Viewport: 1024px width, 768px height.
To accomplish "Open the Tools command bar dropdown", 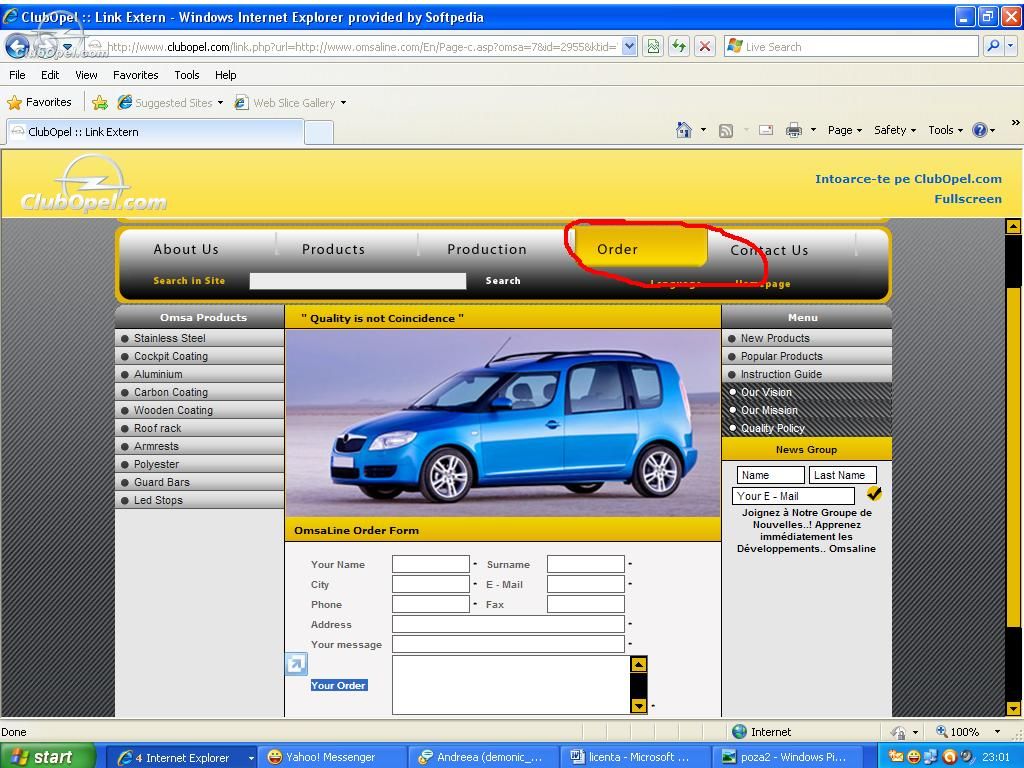I will tap(946, 130).
